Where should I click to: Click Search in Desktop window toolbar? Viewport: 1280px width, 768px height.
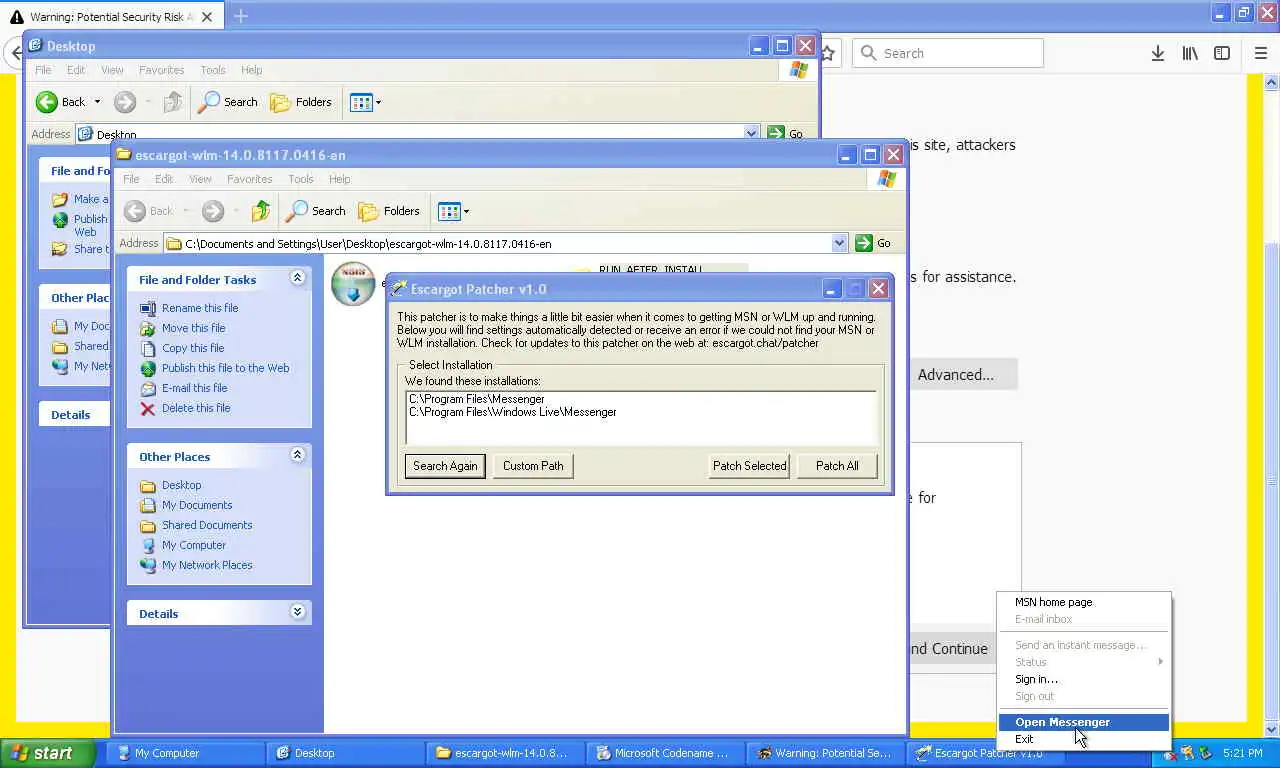coord(228,102)
